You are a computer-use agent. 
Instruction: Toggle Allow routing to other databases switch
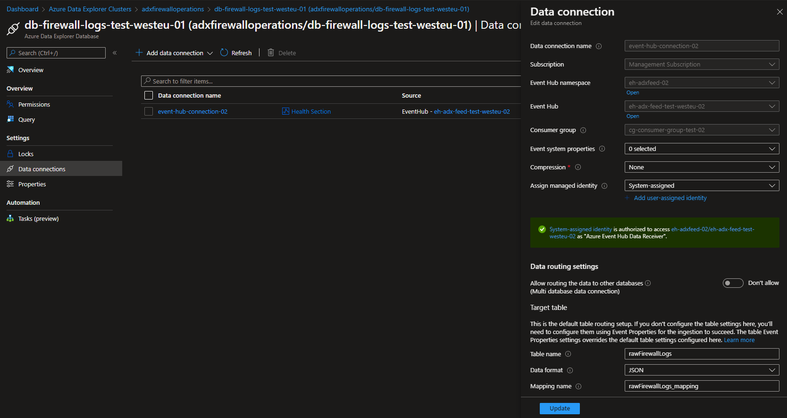tap(733, 283)
